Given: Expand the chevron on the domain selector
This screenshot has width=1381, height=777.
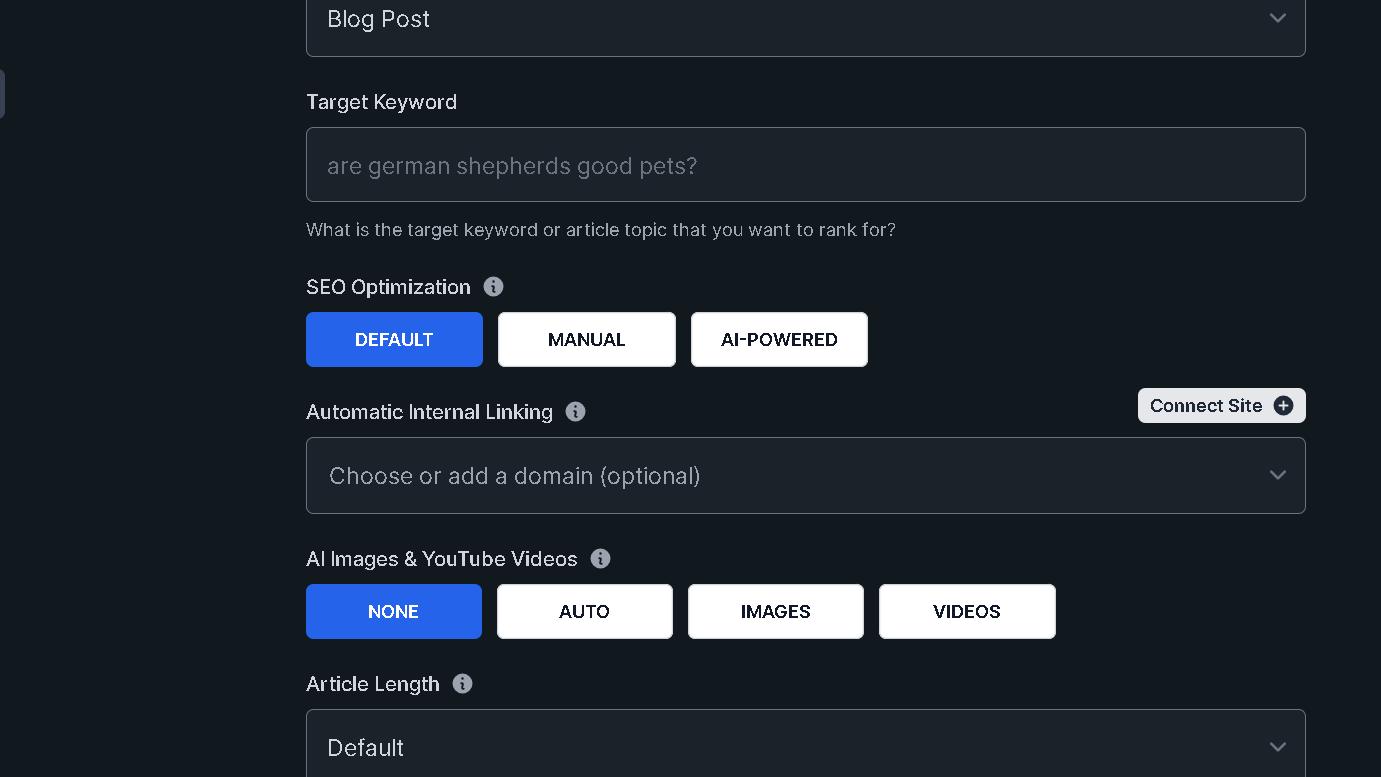Looking at the screenshot, I should 1277,475.
